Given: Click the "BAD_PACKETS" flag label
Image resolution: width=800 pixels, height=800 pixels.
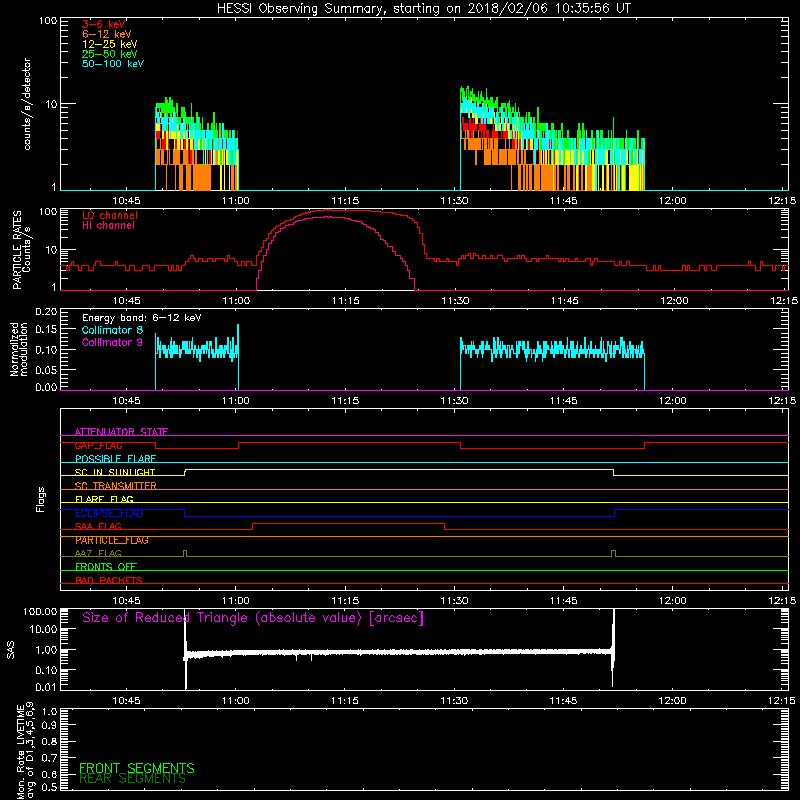Looking at the screenshot, I should pos(109,581).
